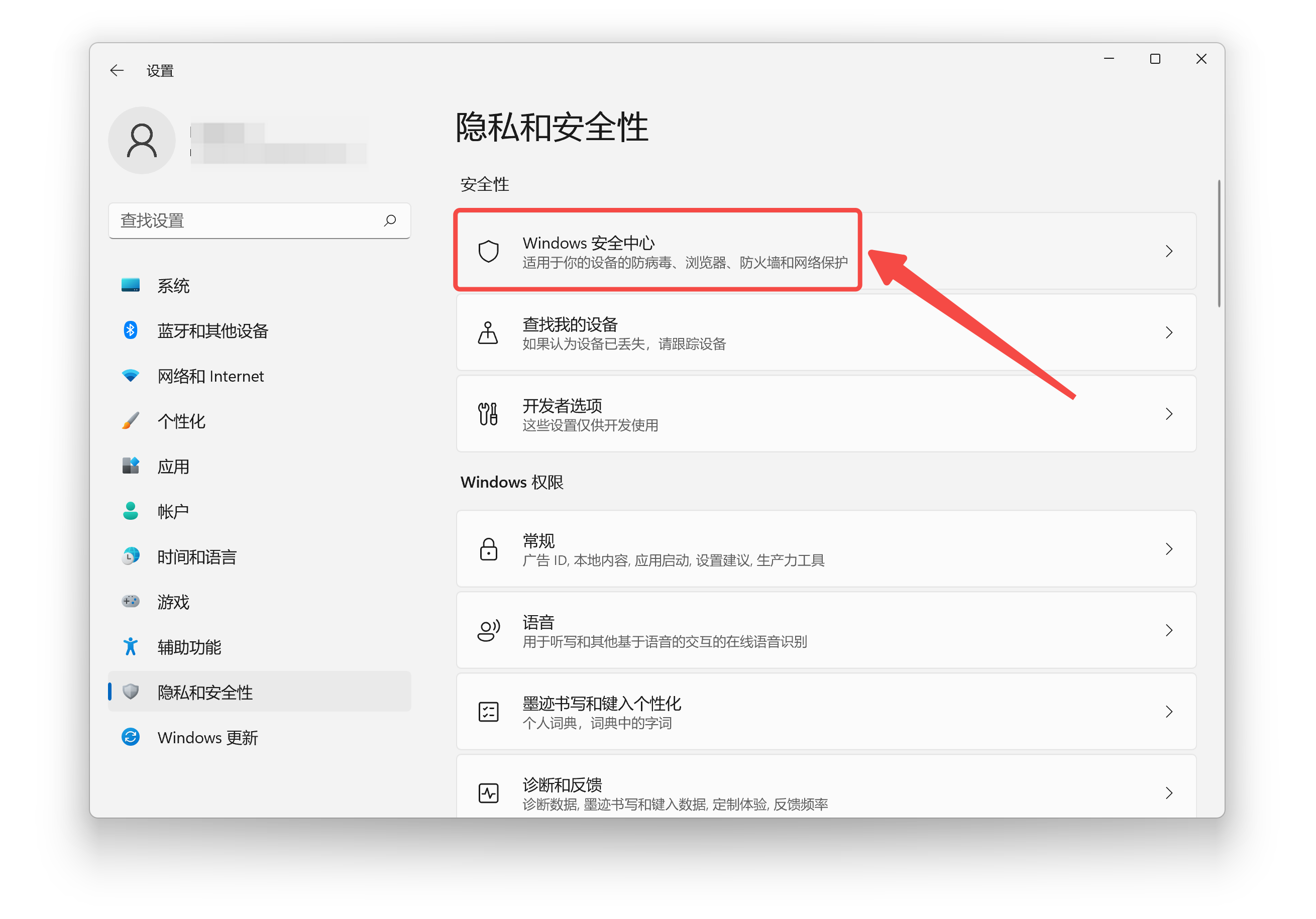
Task: Click the apps icon beside 应用
Action: 131,466
